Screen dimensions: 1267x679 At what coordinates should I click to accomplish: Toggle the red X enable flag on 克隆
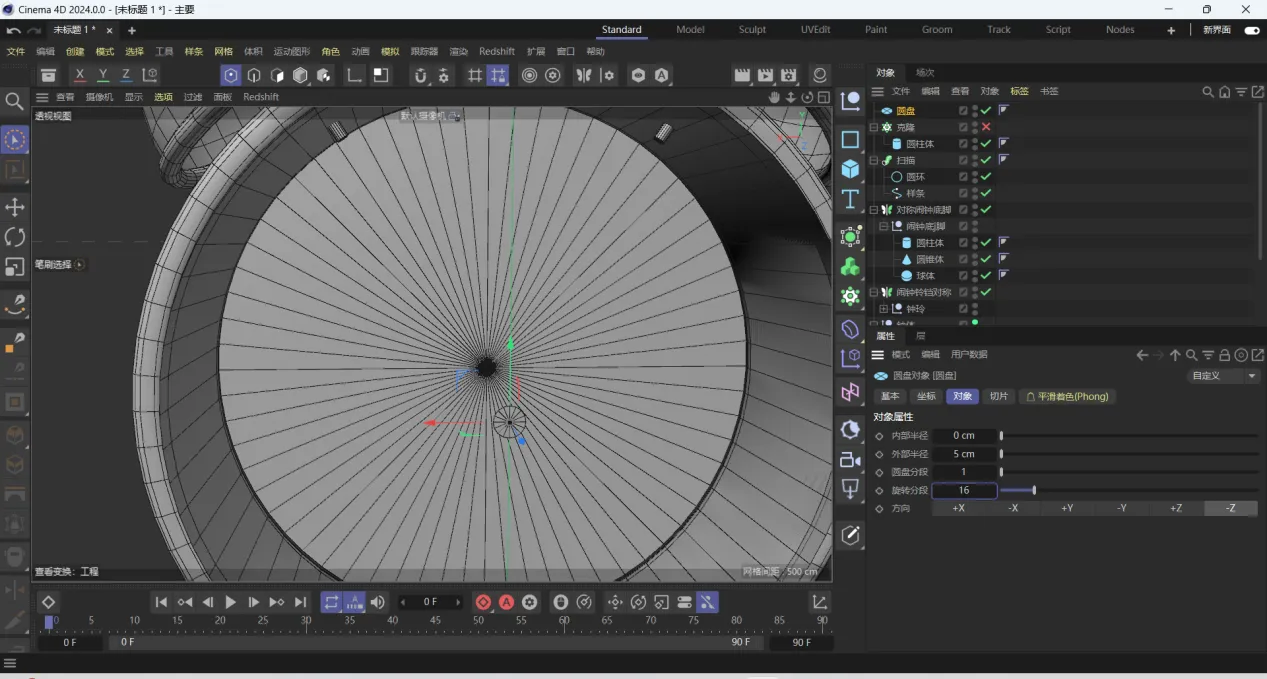pos(986,127)
